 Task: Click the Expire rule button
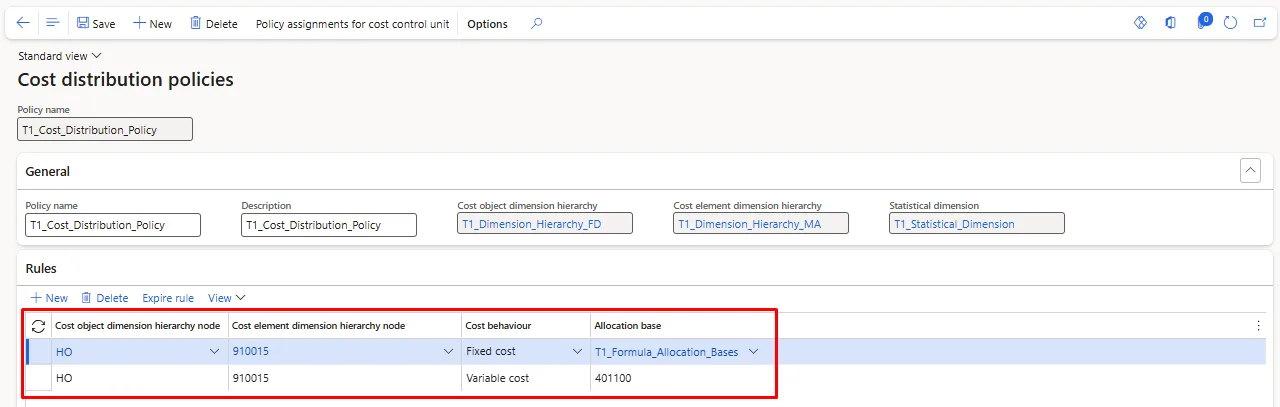tap(168, 298)
